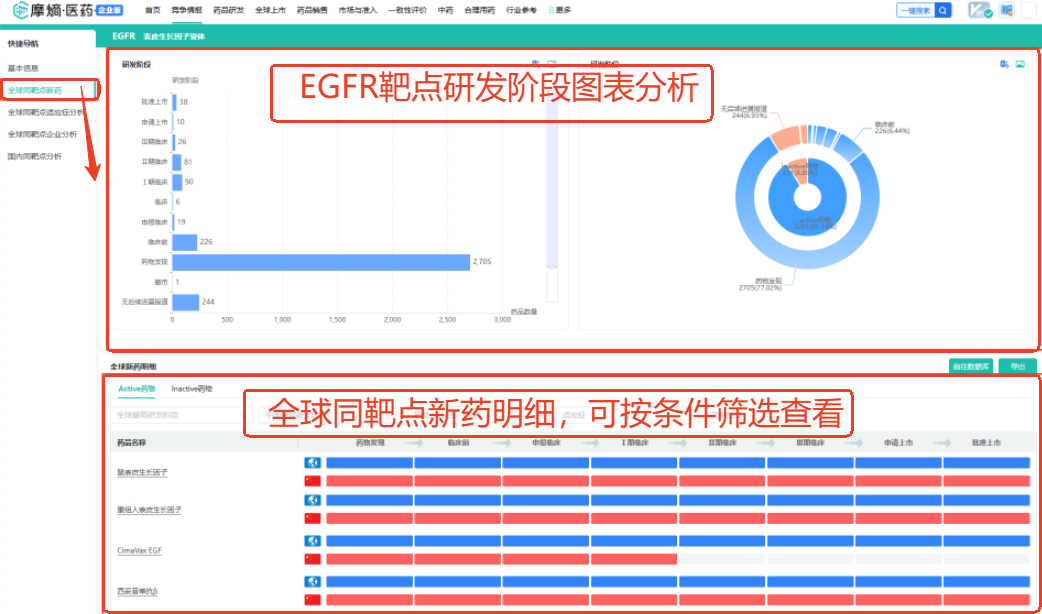Click the III期临床 stage header
1042x614 pixels.
click(810, 443)
